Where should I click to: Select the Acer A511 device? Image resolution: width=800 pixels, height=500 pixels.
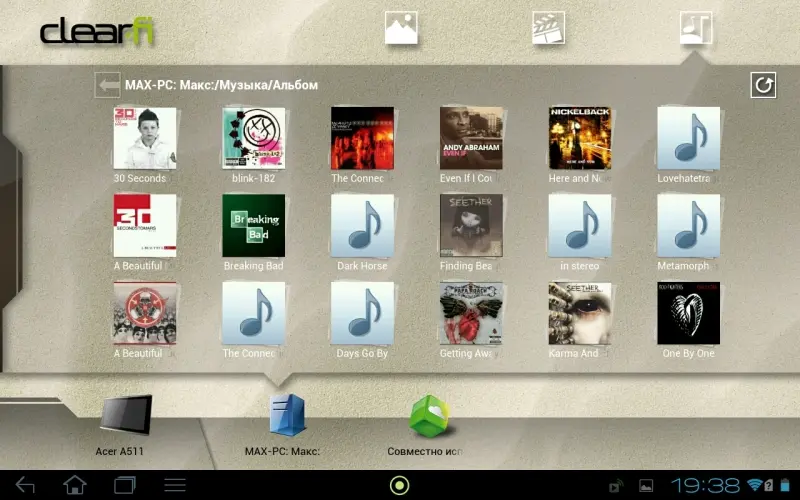(x=126, y=414)
